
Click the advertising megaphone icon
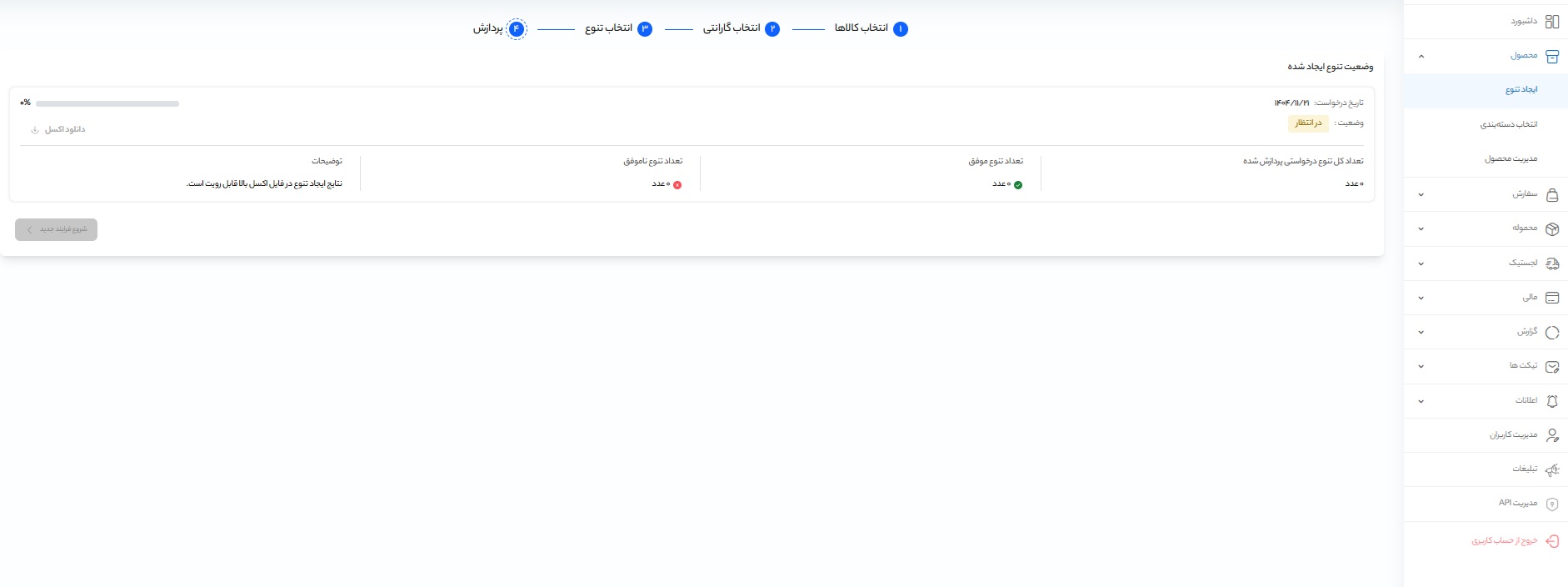(x=1551, y=470)
